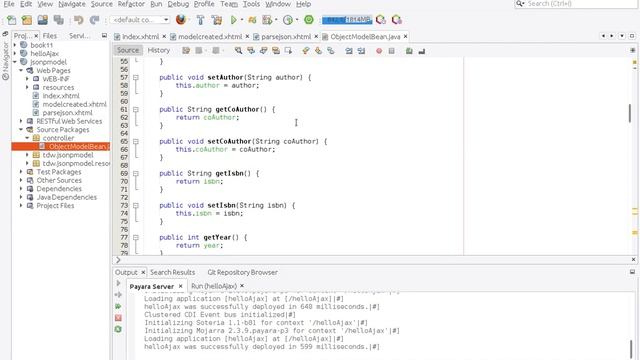Toggle Rectangular Selection in editor toolbar
Viewport: 640px width, 360px height.
tap(289, 51)
